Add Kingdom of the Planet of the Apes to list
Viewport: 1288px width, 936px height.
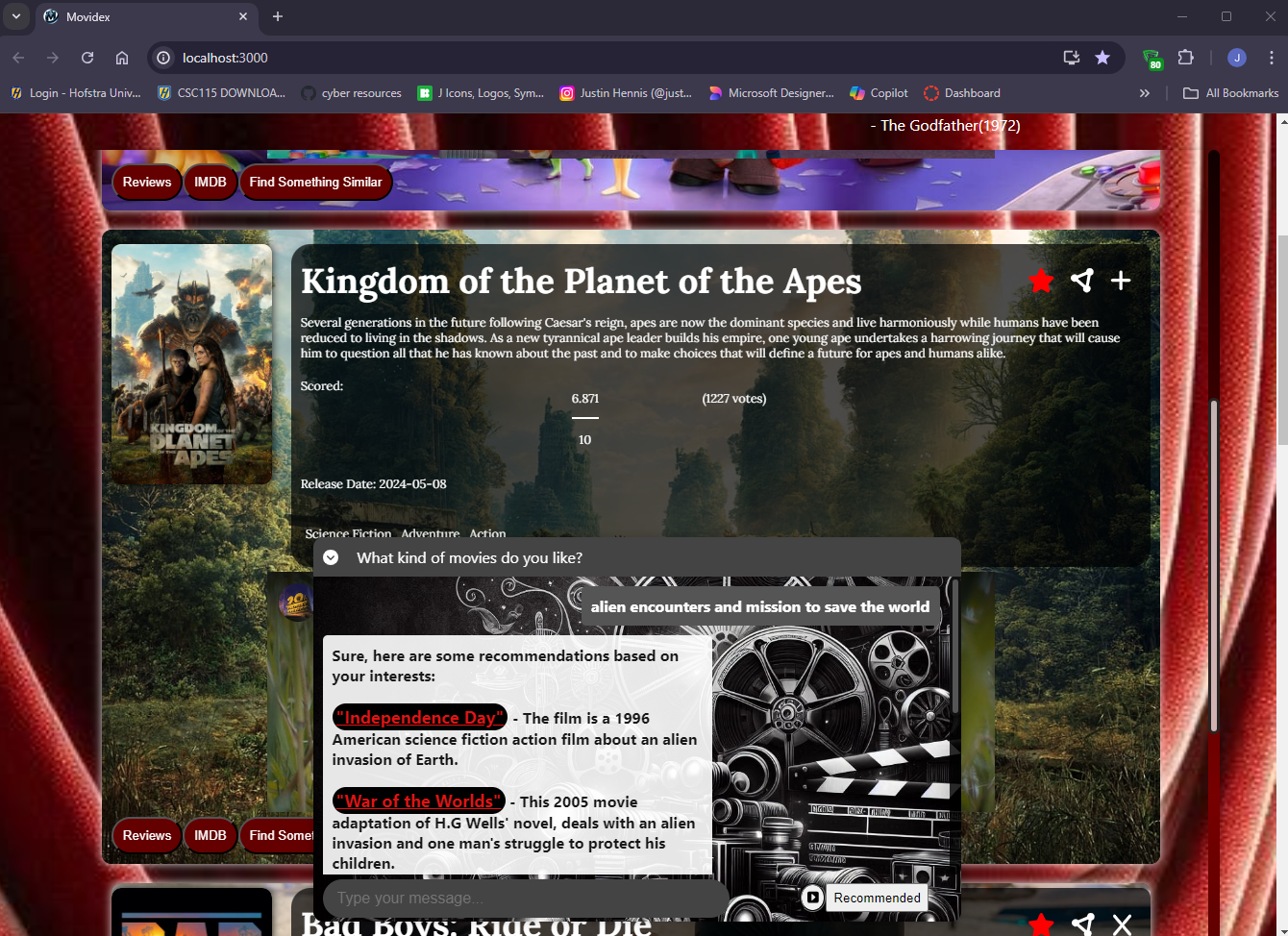point(1121,281)
